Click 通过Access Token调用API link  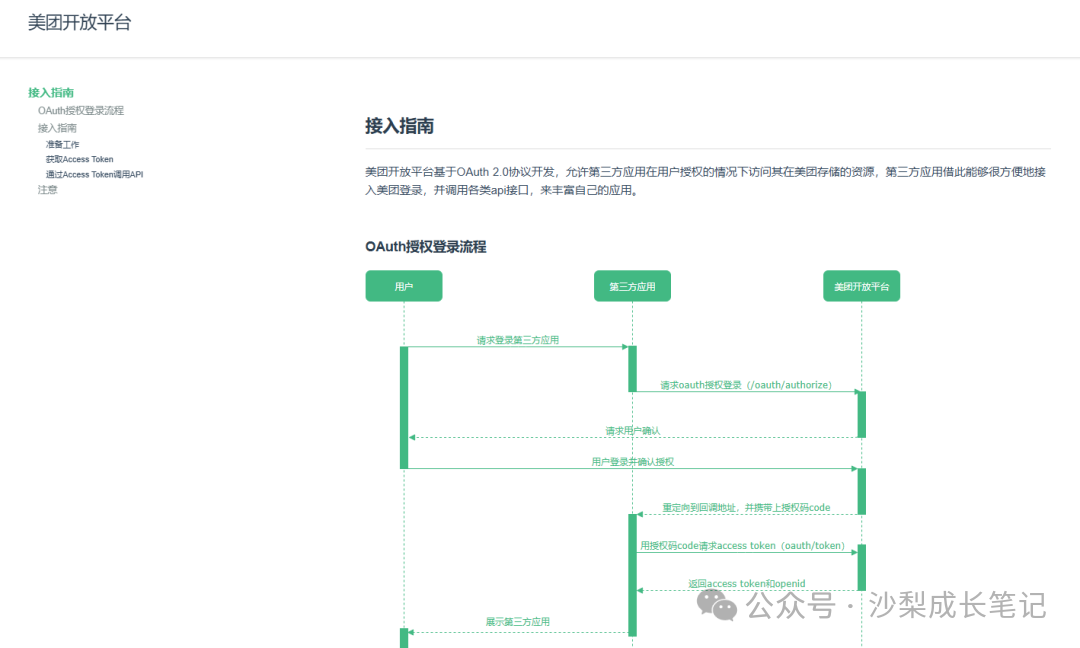point(95,174)
